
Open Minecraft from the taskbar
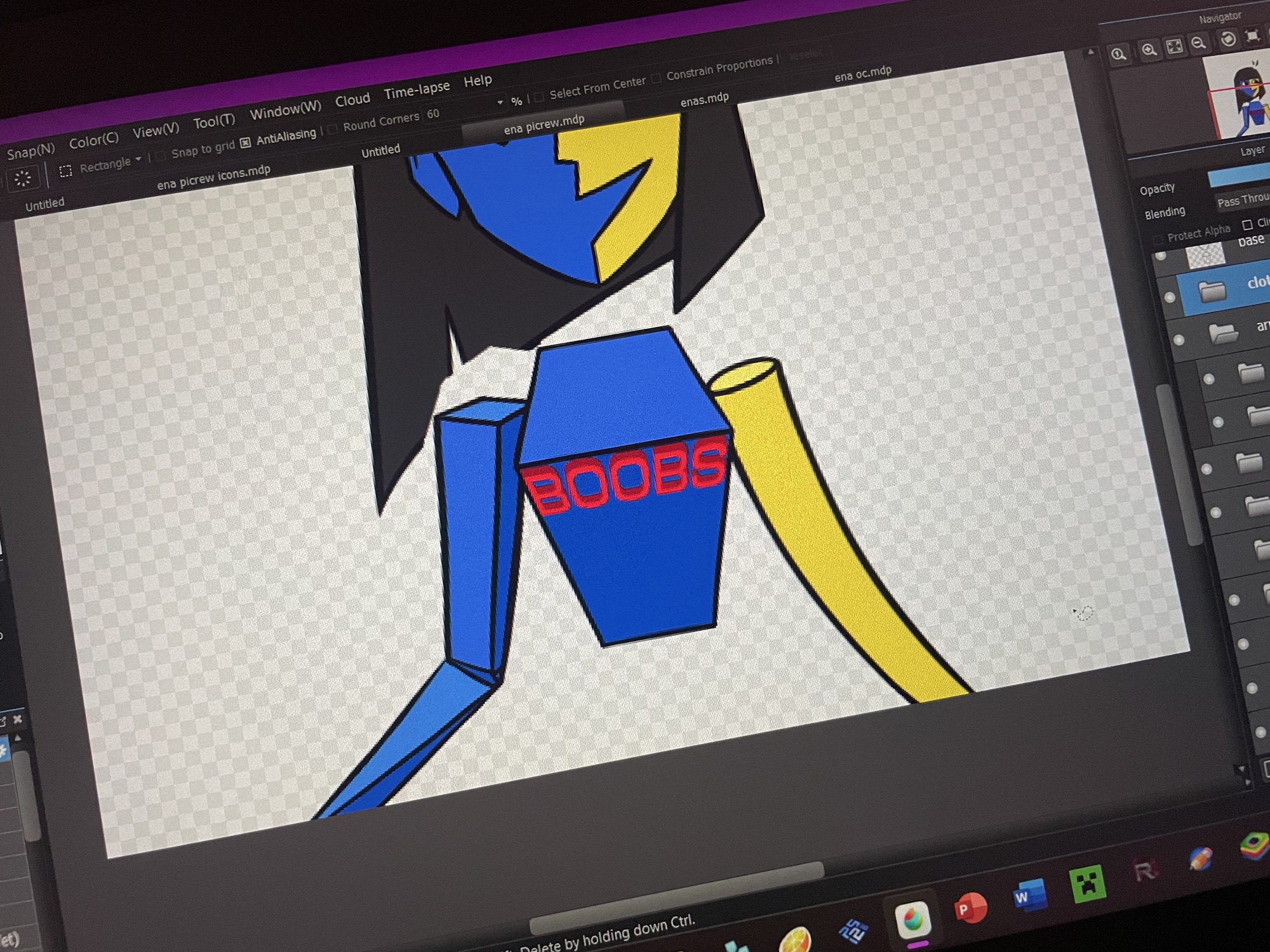[x=1088, y=885]
